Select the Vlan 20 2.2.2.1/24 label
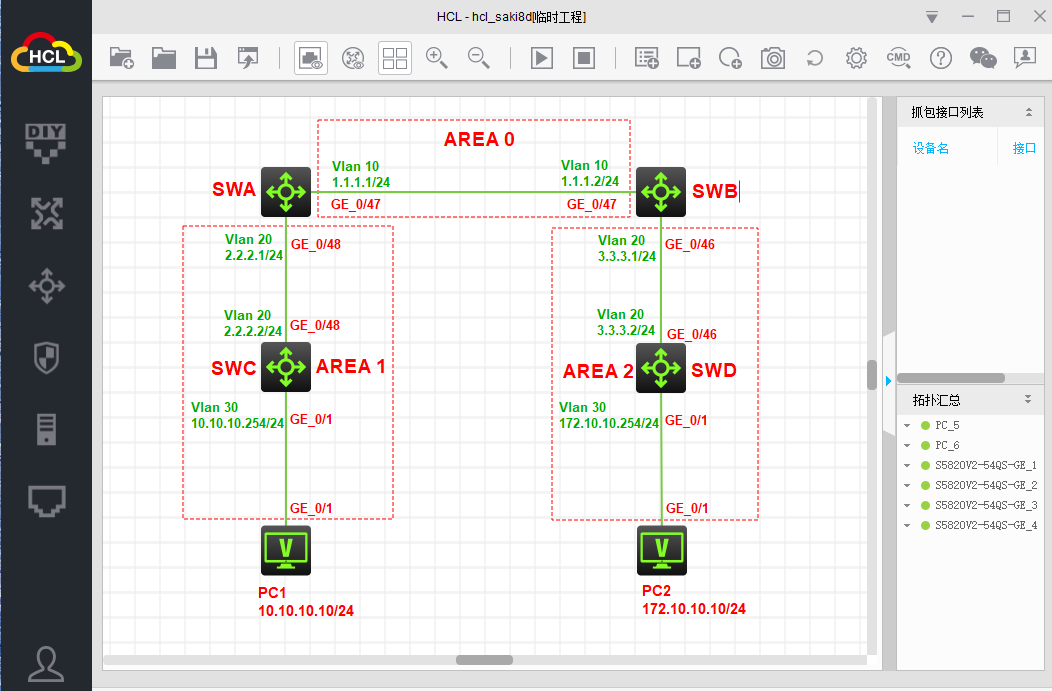This screenshot has height=691, width=1052. click(x=254, y=248)
